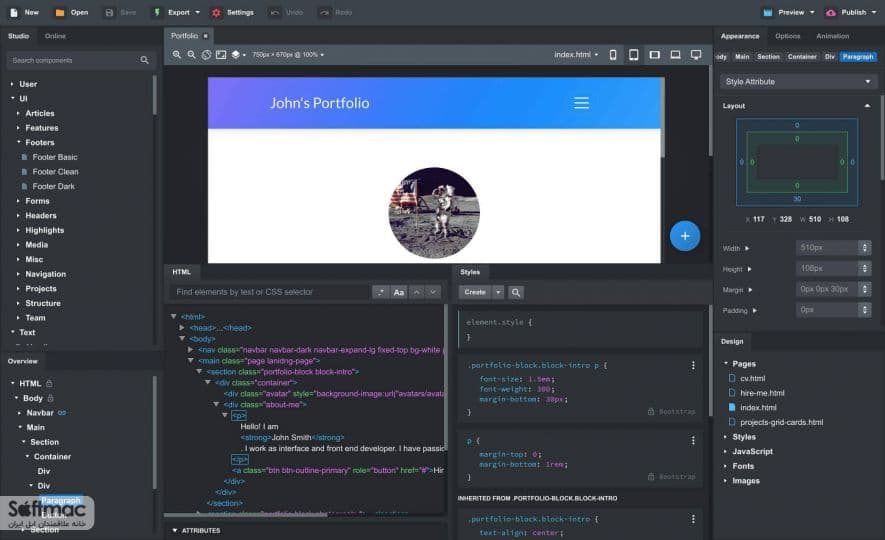The height and width of the screenshot is (540, 885).
Task: Click the Margin stepper arrows
Action: click(864, 289)
